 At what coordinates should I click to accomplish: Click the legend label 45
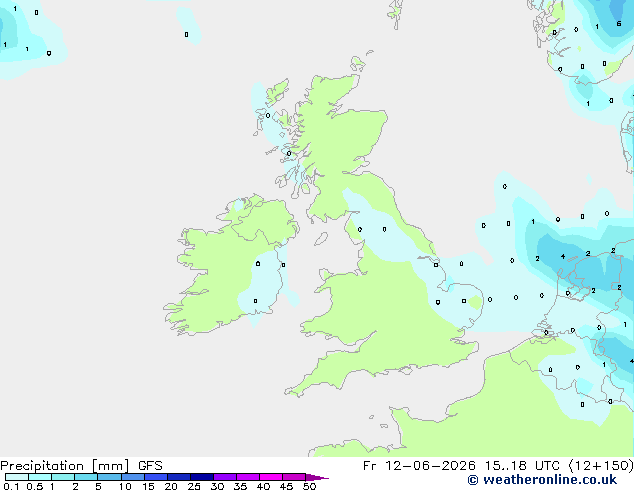point(286,486)
